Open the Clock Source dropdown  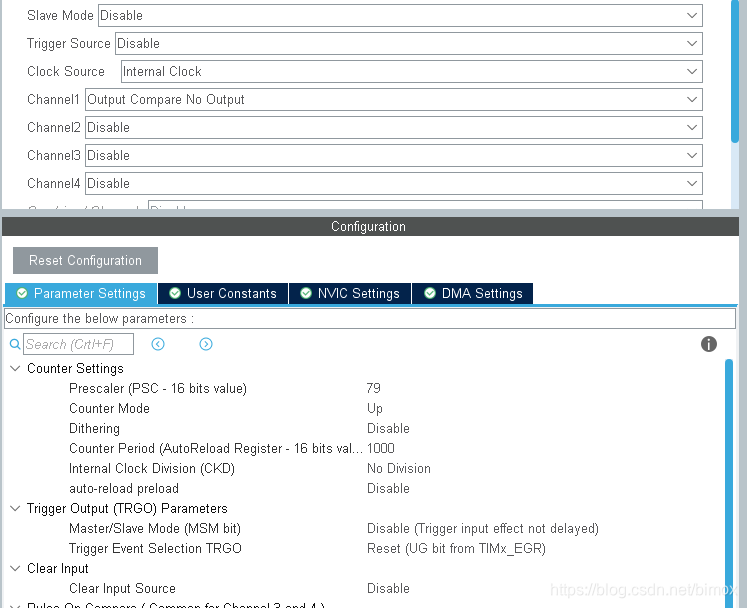point(412,71)
